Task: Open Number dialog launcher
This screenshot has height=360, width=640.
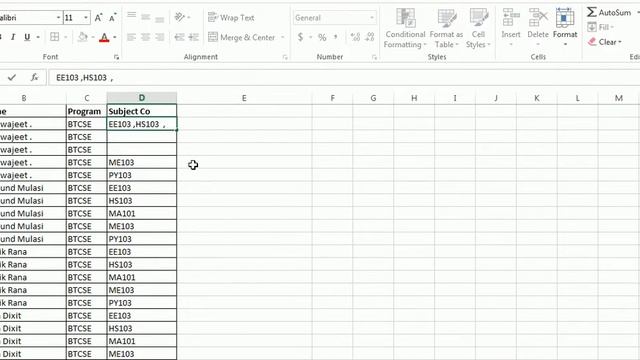Action: pyautogui.click(x=374, y=57)
